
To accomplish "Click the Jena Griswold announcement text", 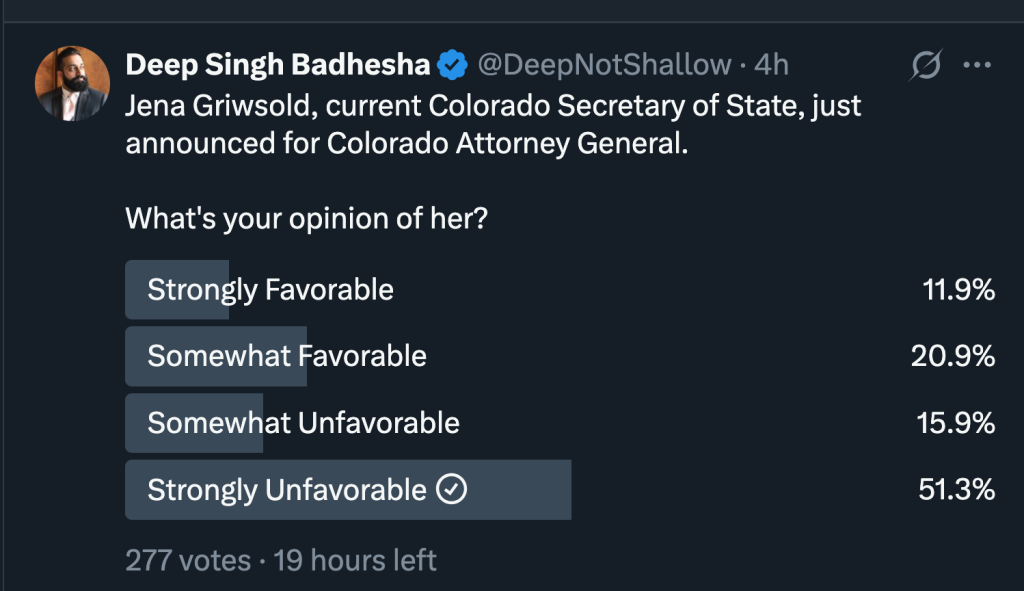I will pos(493,124).
